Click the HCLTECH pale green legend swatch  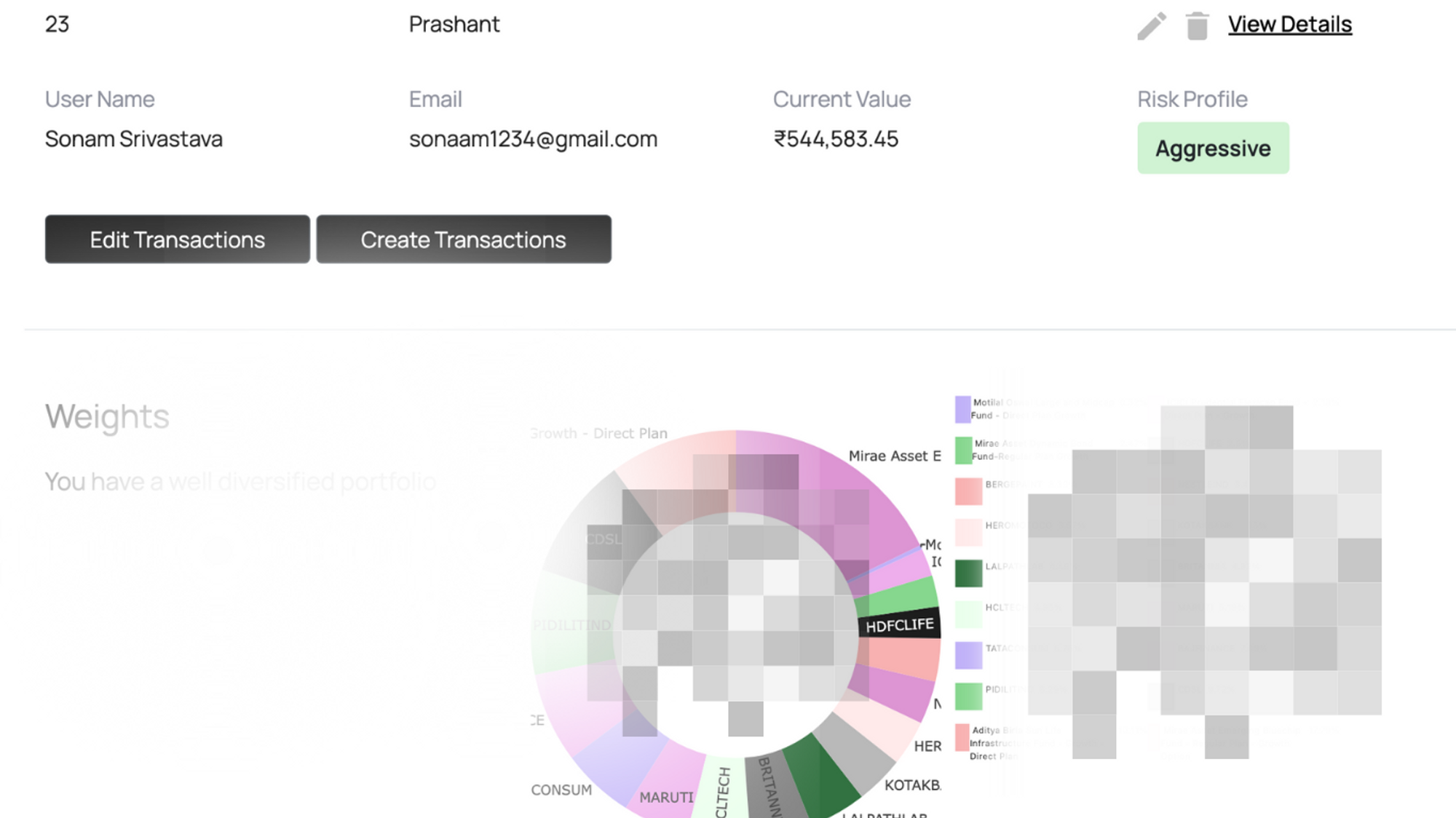968,615
